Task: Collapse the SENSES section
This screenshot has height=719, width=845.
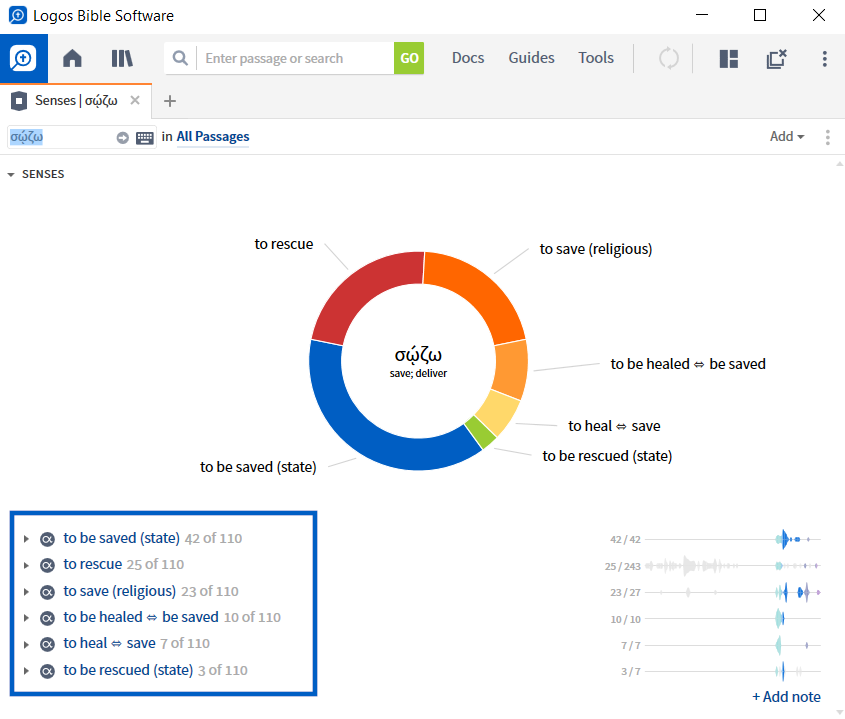Action: pyautogui.click(x=12, y=173)
